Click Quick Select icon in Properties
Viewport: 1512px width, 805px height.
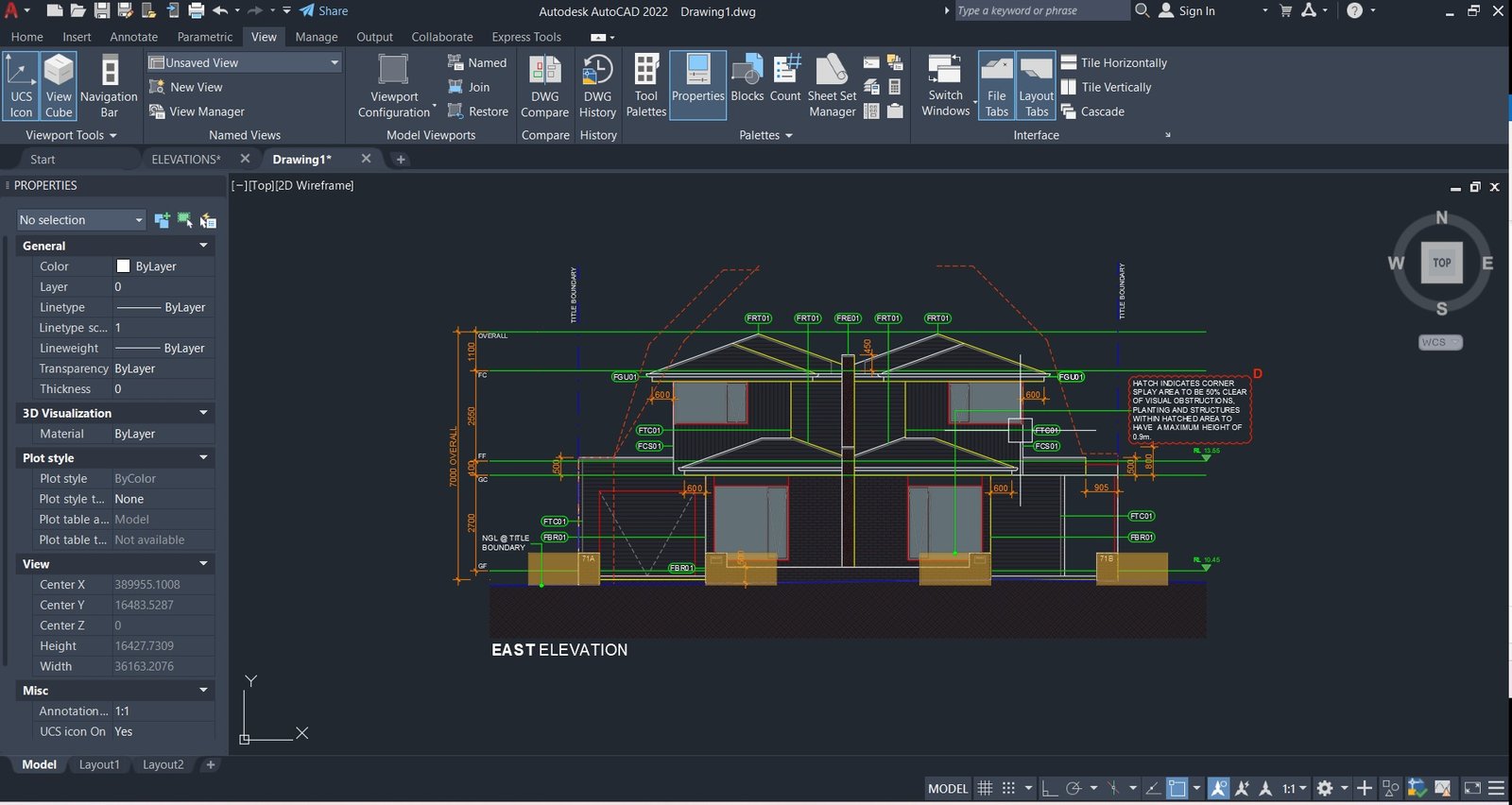(208, 220)
